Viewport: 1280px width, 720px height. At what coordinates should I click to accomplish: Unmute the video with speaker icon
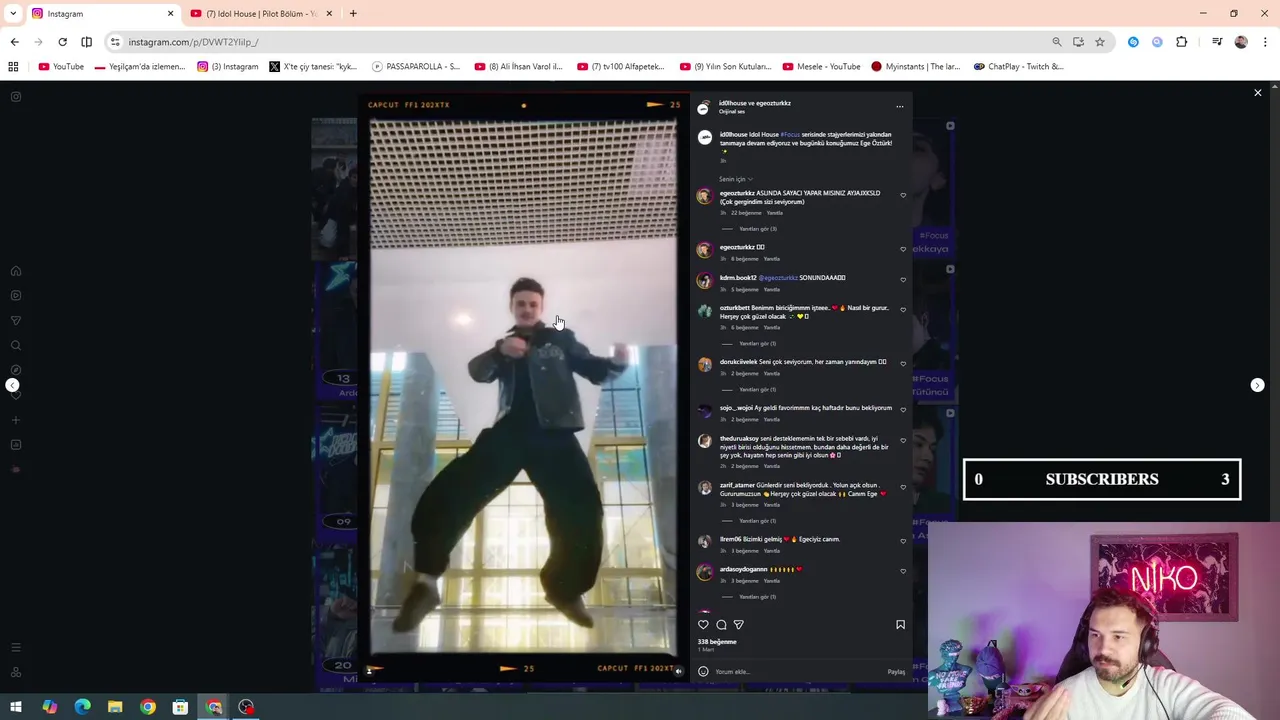pos(678,671)
